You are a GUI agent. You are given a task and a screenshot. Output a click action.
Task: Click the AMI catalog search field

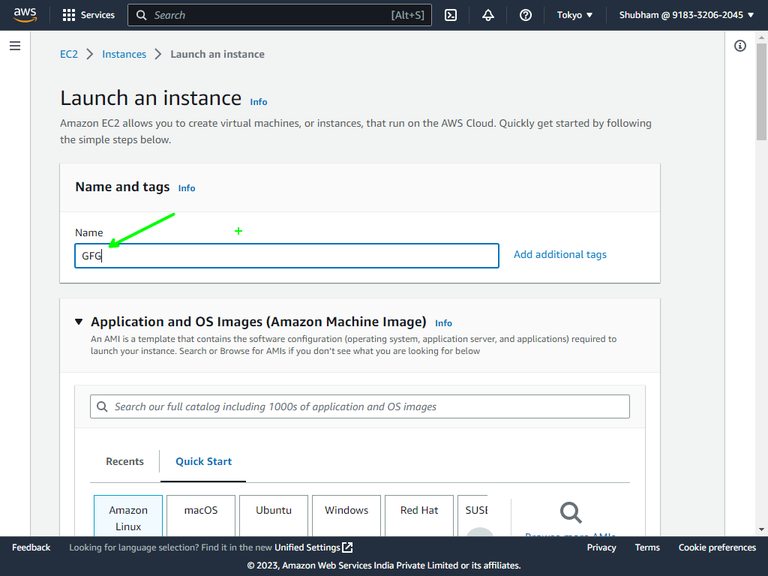click(360, 407)
